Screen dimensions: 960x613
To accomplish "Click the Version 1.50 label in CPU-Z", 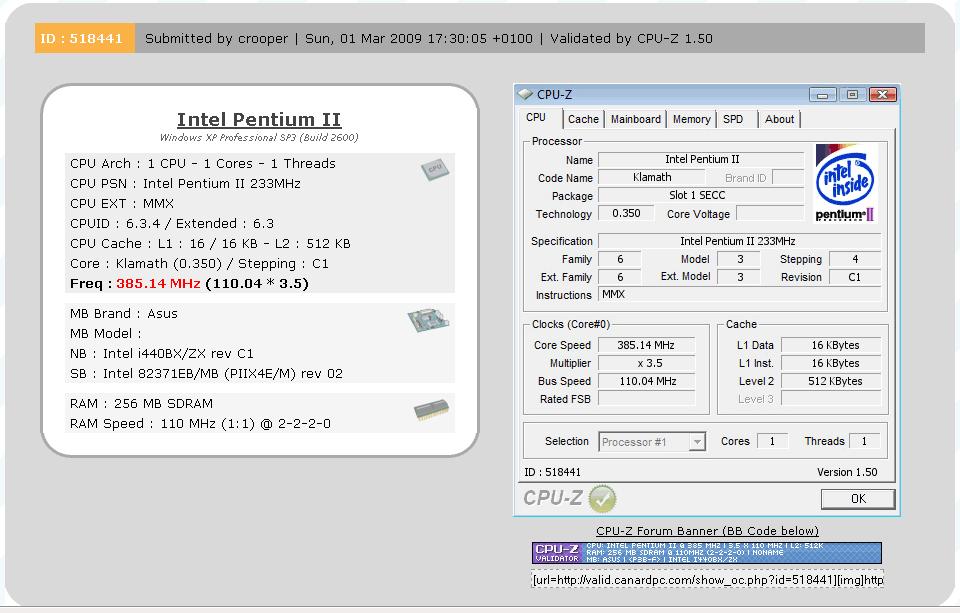I will coord(847,472).
